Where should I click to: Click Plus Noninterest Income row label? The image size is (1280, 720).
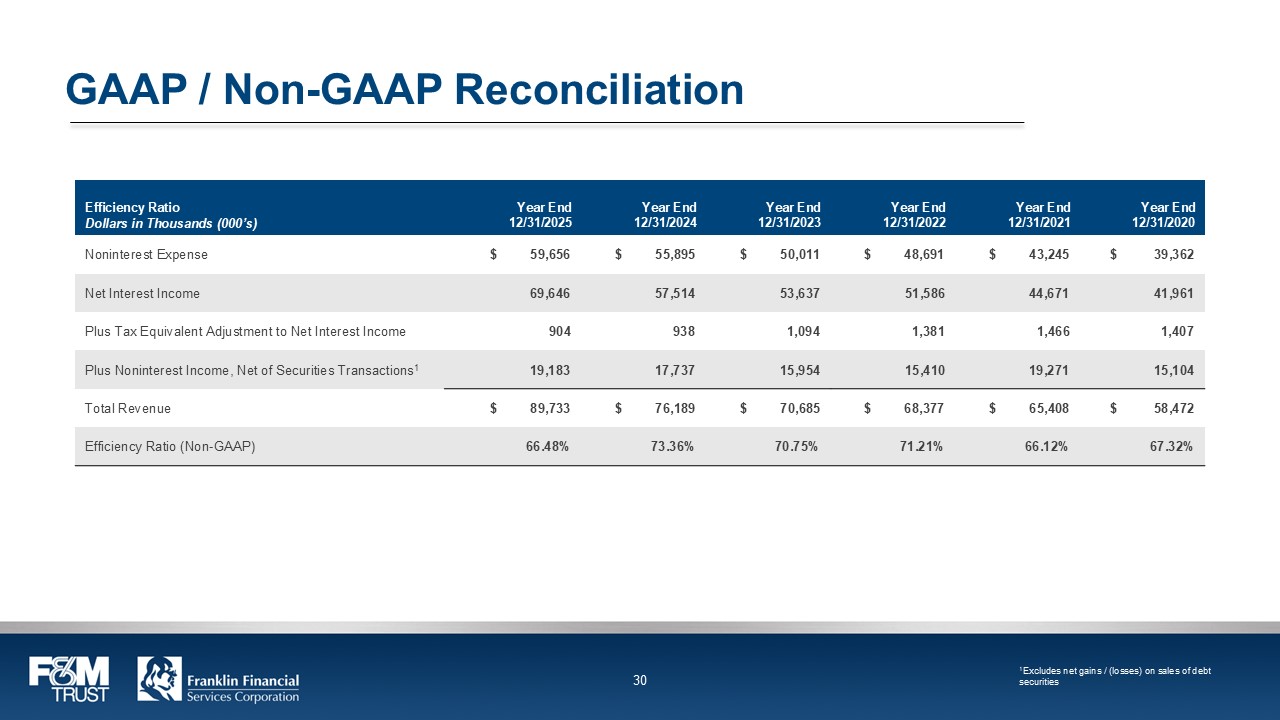(x=251, y=370)
